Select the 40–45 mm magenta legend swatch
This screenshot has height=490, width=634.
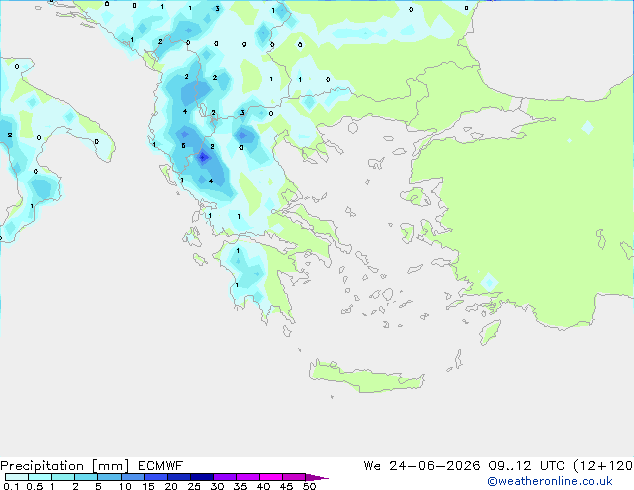[x=271, y=477]
